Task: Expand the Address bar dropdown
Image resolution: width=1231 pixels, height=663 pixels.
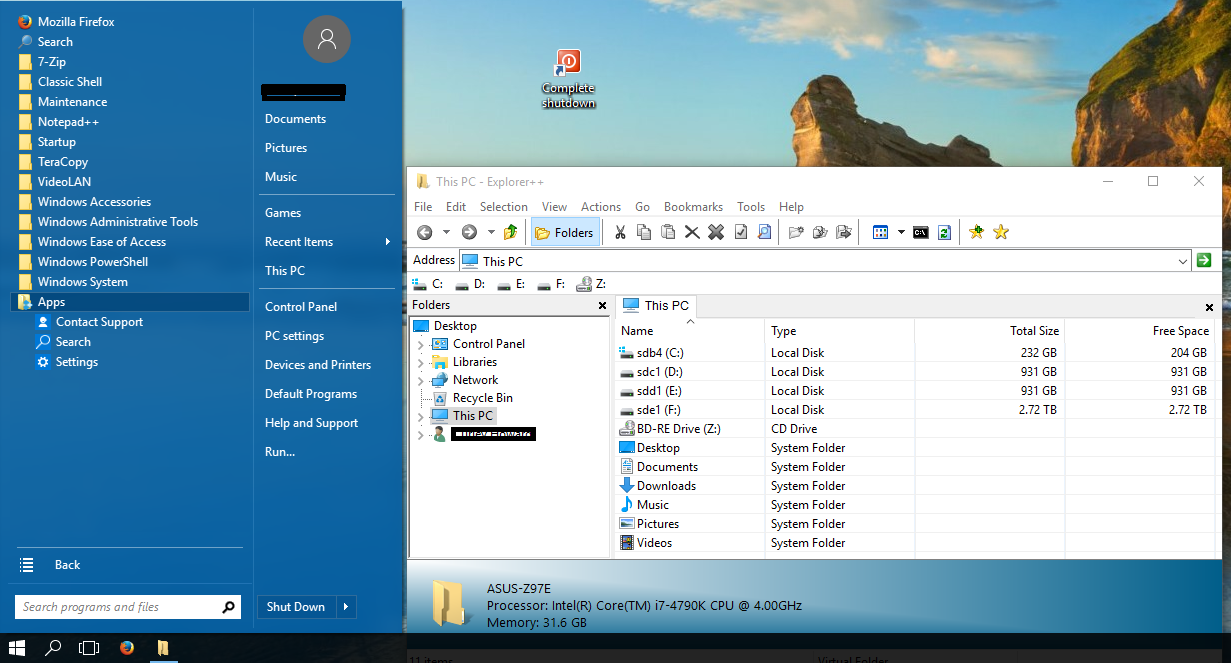Action: pyautogui.click(x=1183, y=261)
